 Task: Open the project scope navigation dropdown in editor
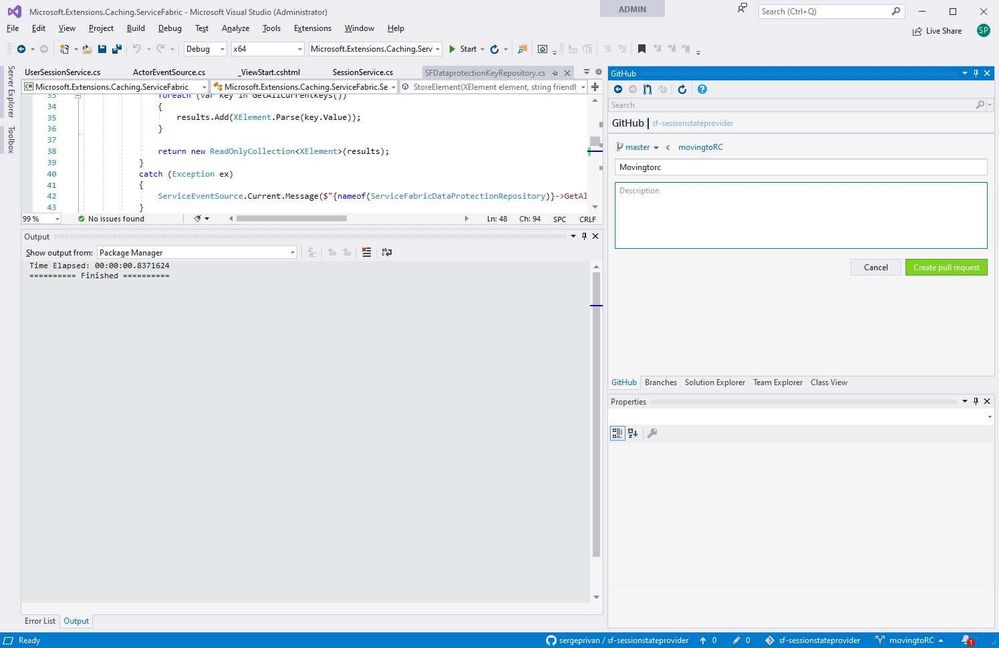115,87
